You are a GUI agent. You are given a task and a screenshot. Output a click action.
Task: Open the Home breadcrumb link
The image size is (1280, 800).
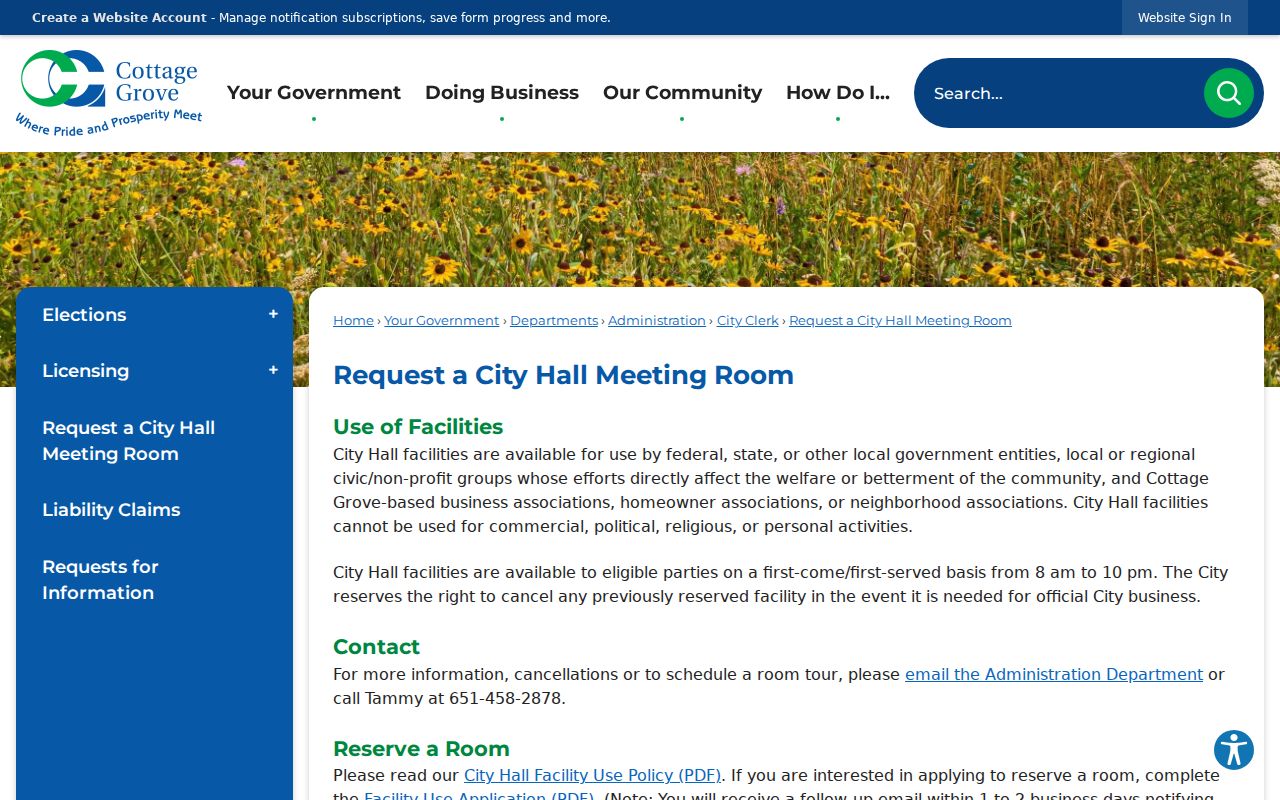pyautogui.click(x=353, y=321)
